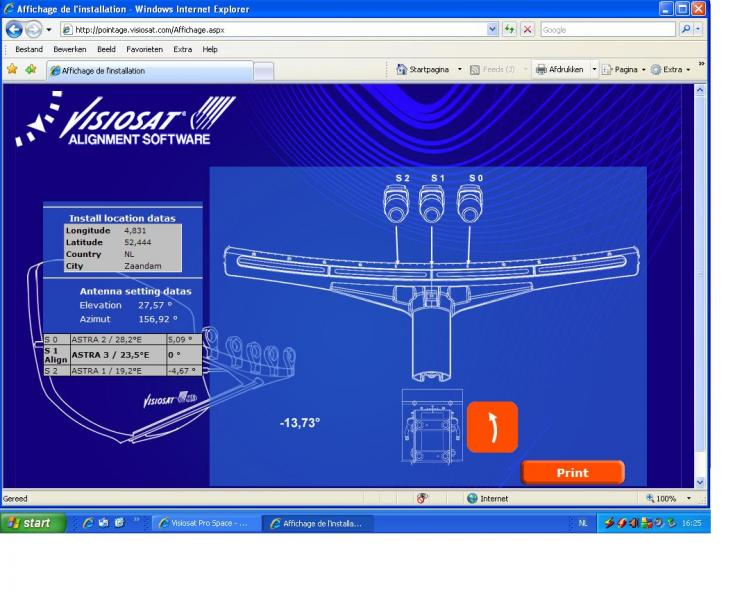Expand the address bar URL dropdown

pos(492,30)
